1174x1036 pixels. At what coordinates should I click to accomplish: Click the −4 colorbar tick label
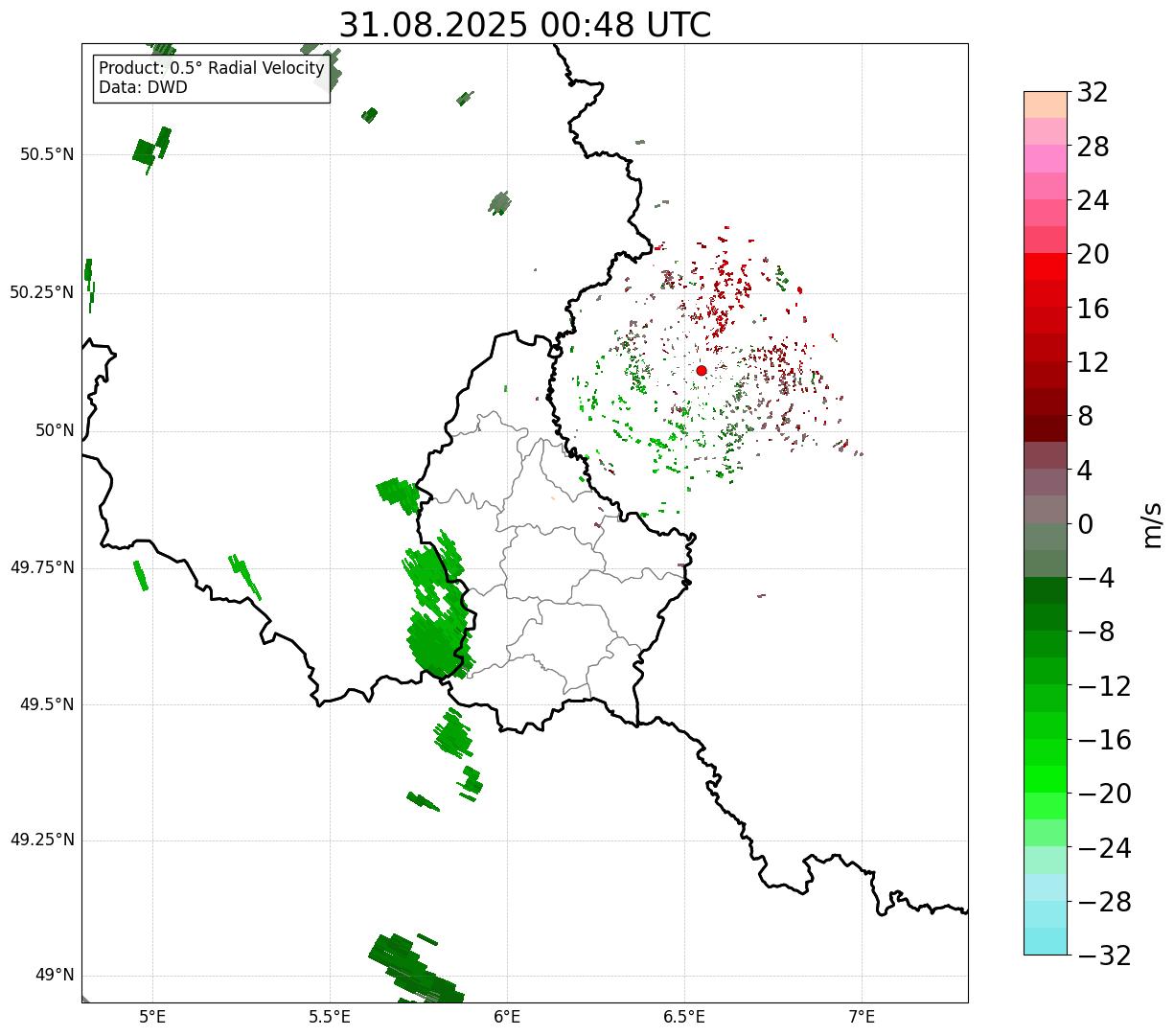[x=1095, y=578]
